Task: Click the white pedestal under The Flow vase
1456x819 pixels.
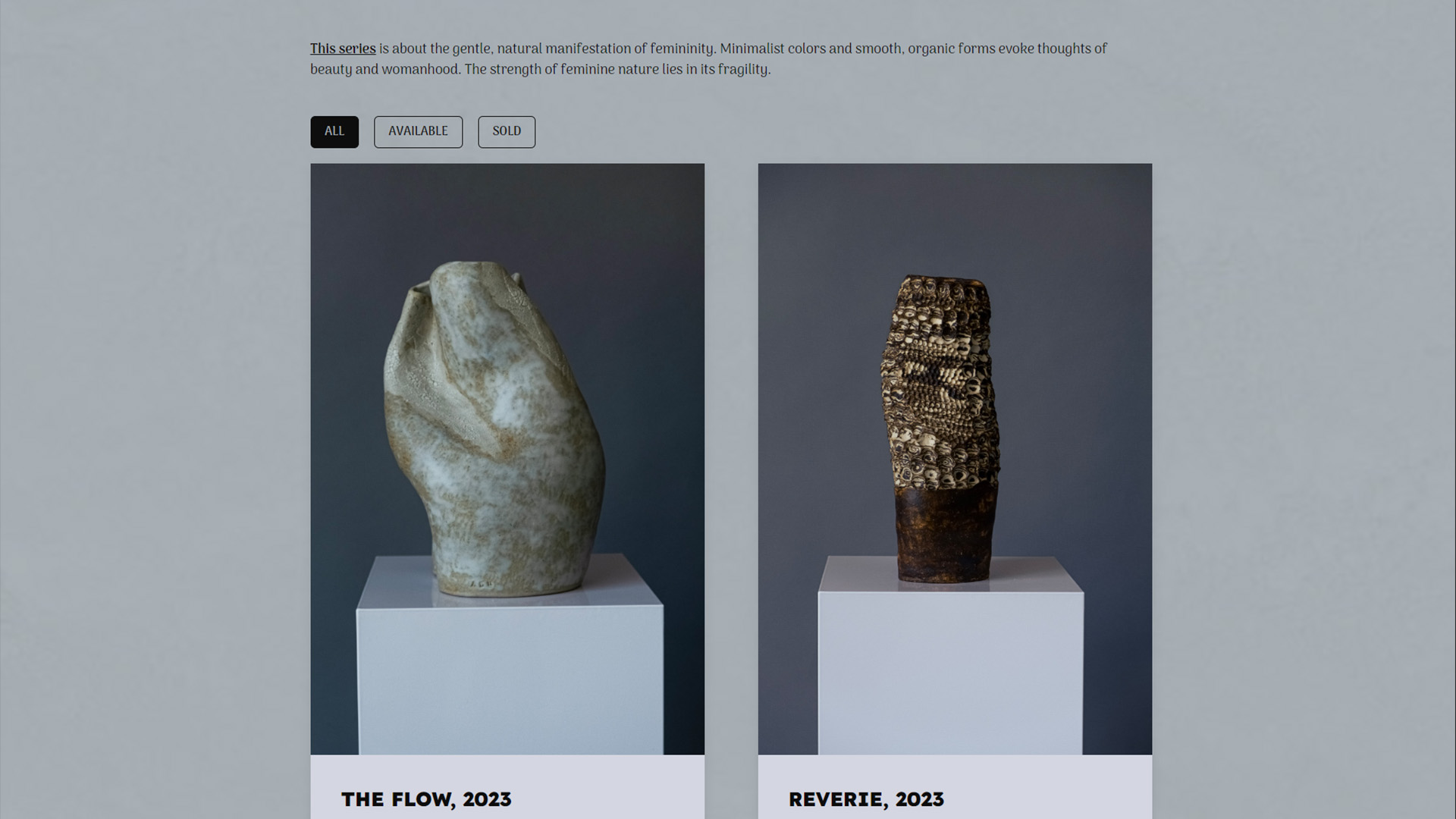Action: (510, 656)
